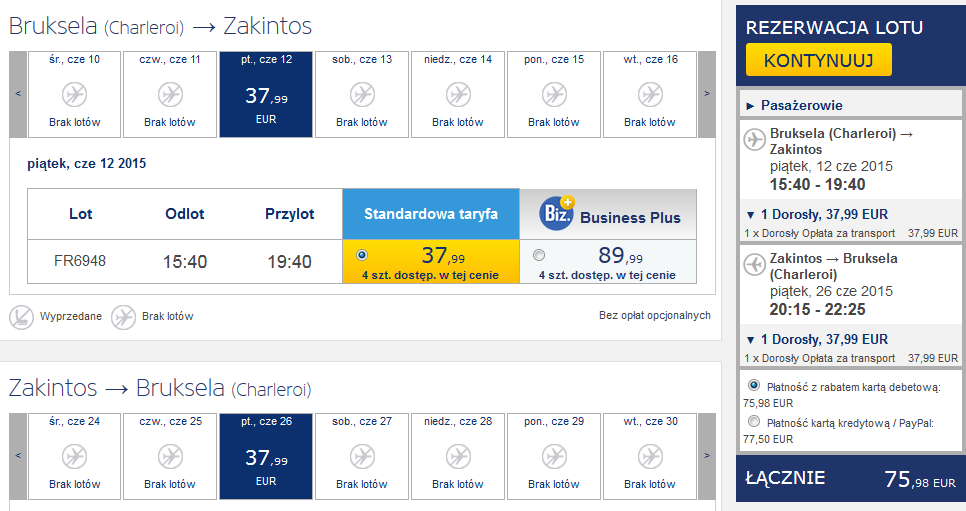Screen dimensions: 966x511
Task: Select the pt., cze 26 return date tab
Action: pyautogui.click(x=266, y=456)
